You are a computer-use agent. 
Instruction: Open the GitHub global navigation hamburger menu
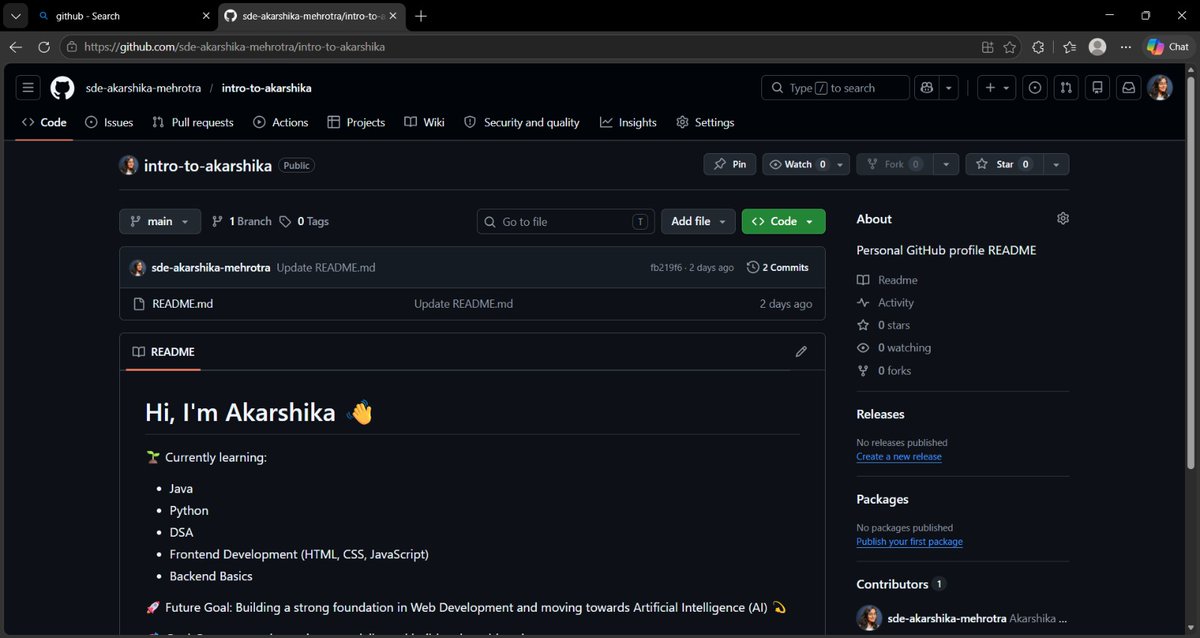(x=28, y=88)
